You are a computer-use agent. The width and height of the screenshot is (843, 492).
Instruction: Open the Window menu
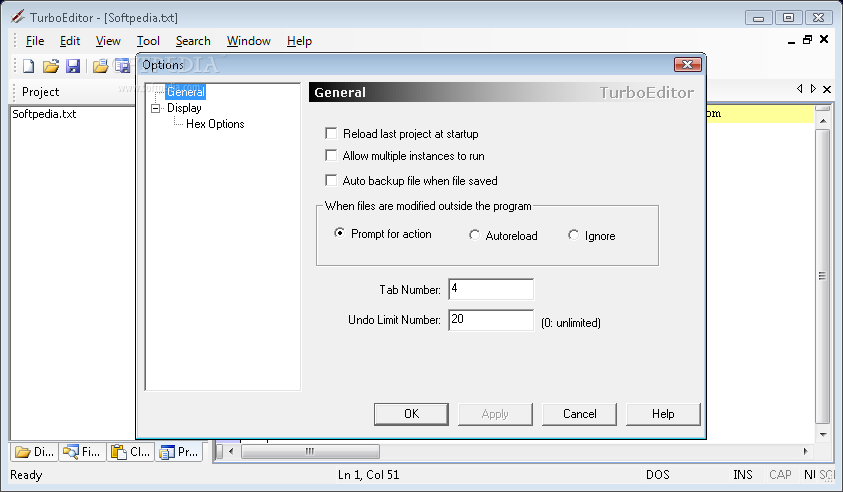tap(248, 41)
